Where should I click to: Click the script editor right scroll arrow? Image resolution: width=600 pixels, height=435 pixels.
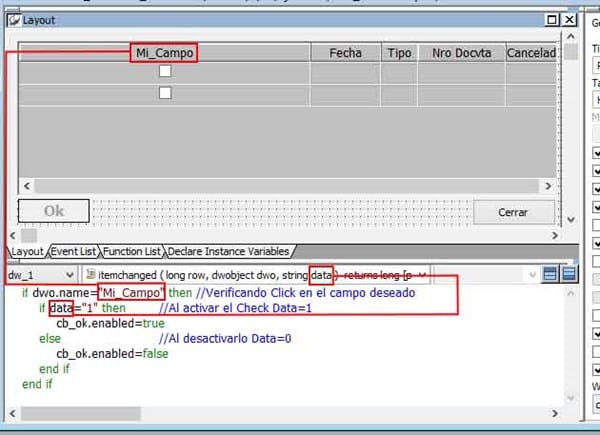pyautogui.click(x=555, y=414)
